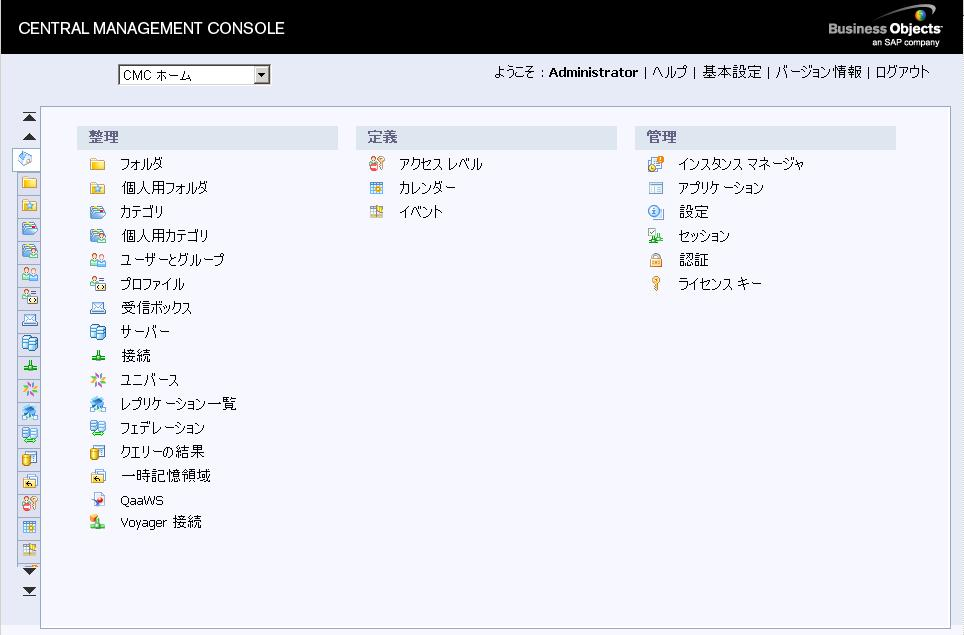Open the レプリケーション一覧 link
Image resolution: width=964 pixels, height=635 pixels.
pyautogui.click(x=178, y=404)
